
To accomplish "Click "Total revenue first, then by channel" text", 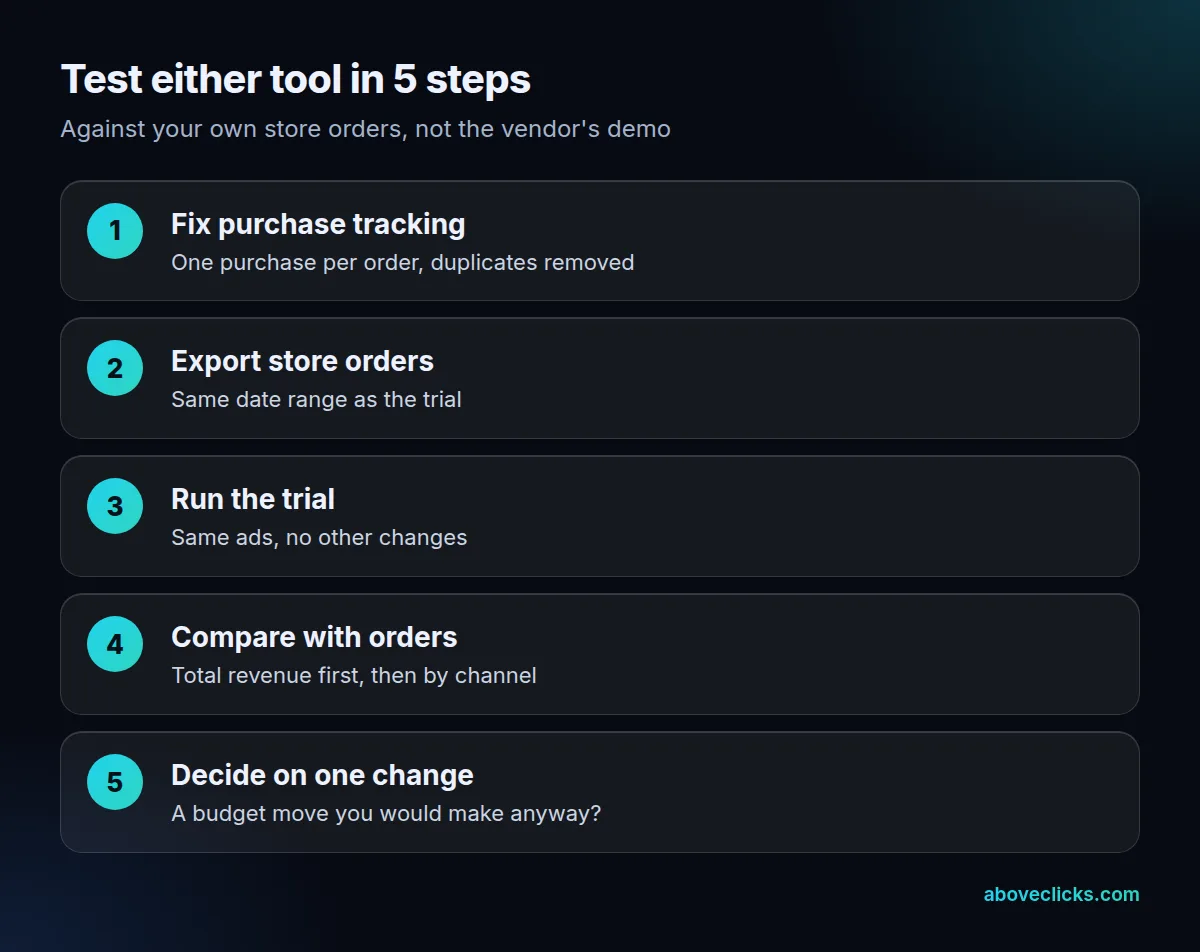I will point(354,675).
